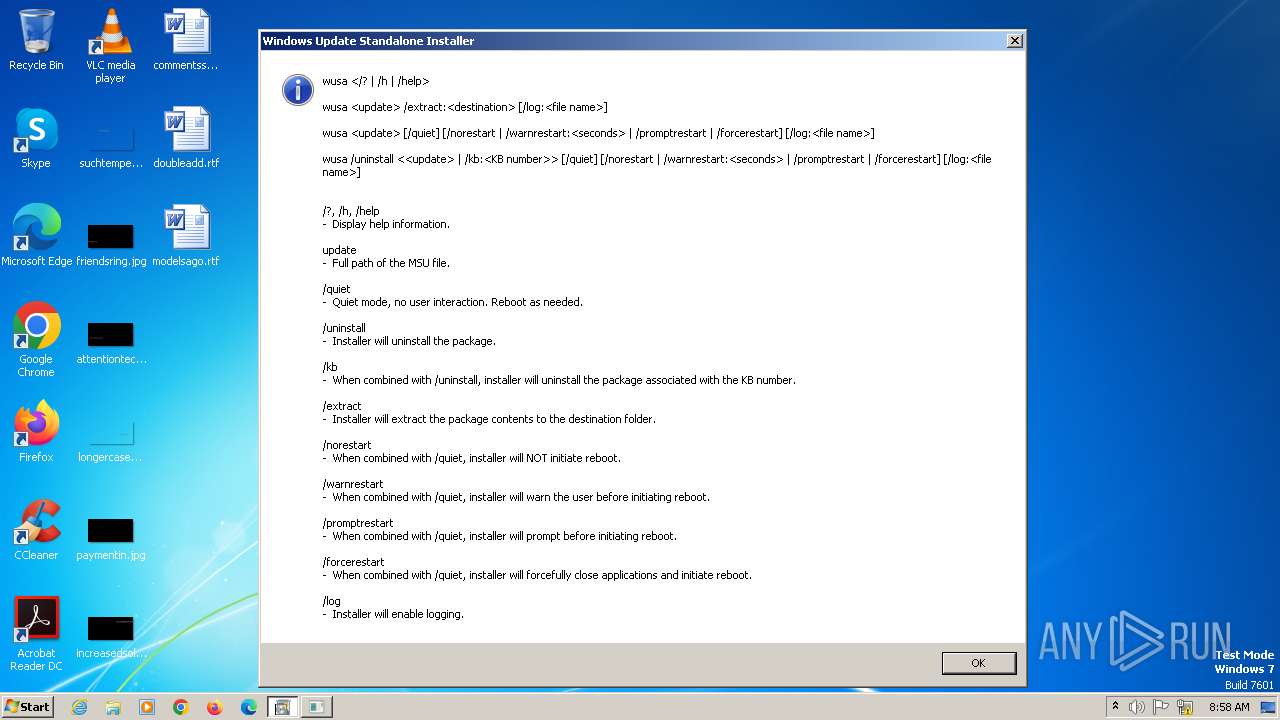Click the Show Desktop button at taskbar end
Viewport: 1280px width, 720px height.
pyautogui.click(x=1269, y=707)
